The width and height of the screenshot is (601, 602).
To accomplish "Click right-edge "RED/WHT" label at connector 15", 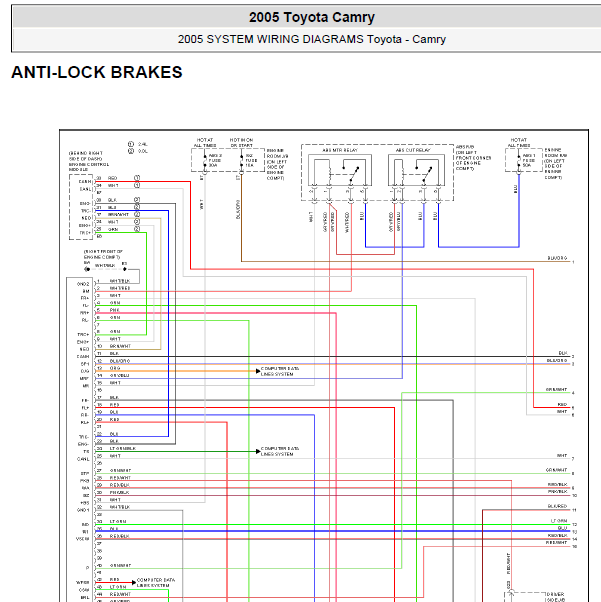I will point(556,542).
